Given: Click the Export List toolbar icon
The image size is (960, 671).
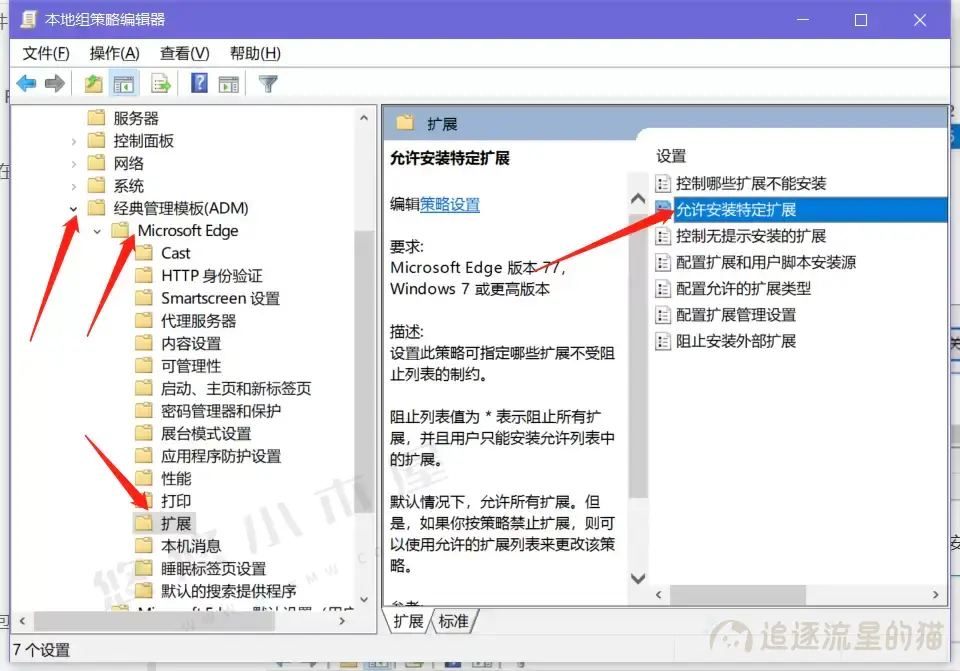Looking at the screenshot, I should 160,83.
